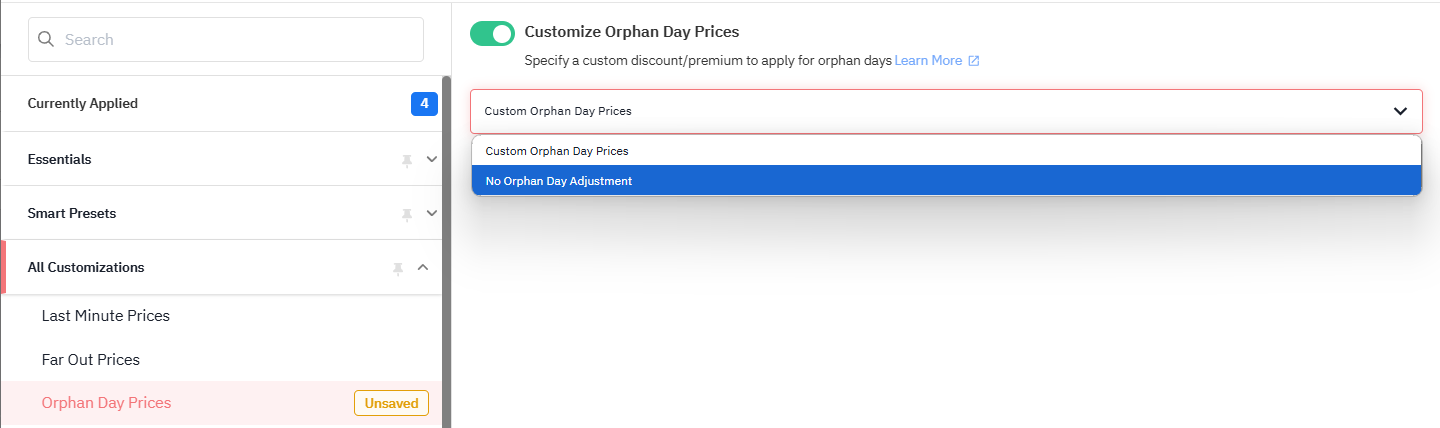The width and height of the screenshot is (1440, 428).
Task: Click the Unsaved badge on Orphan Day Prices
Action: (391, 403)
